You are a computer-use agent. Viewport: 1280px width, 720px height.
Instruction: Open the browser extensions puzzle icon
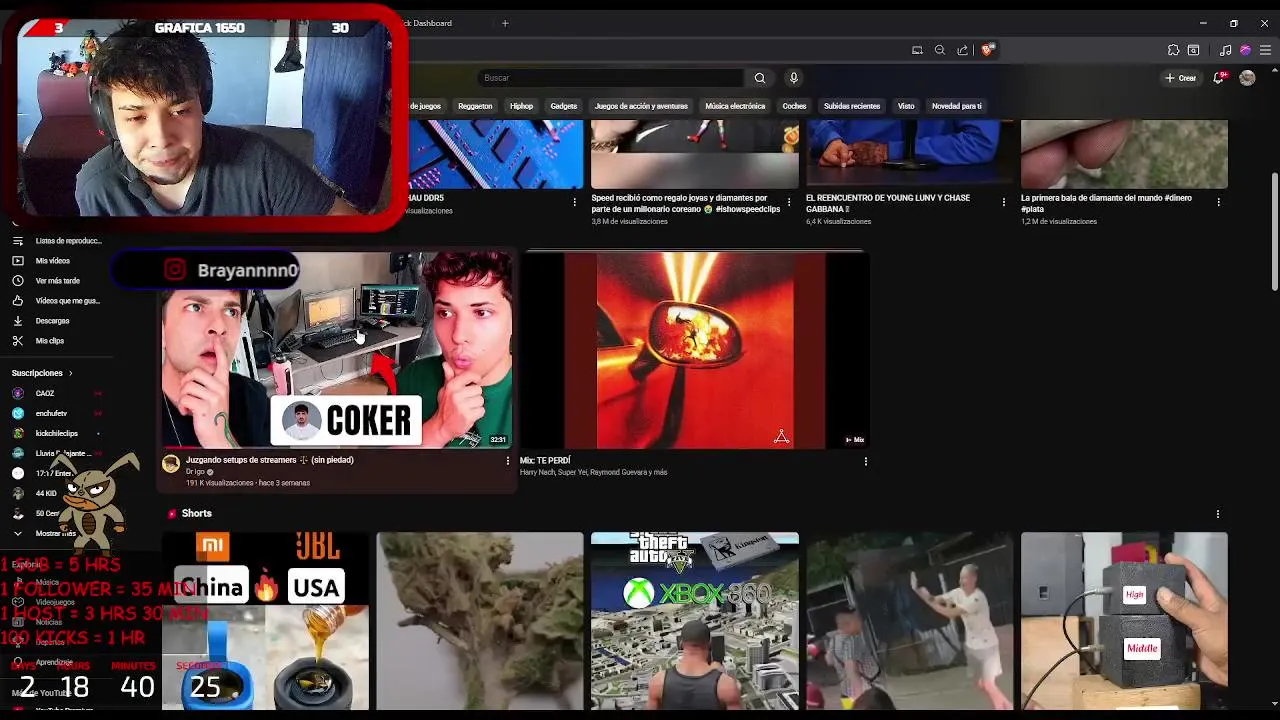(x=1173, y=50)
